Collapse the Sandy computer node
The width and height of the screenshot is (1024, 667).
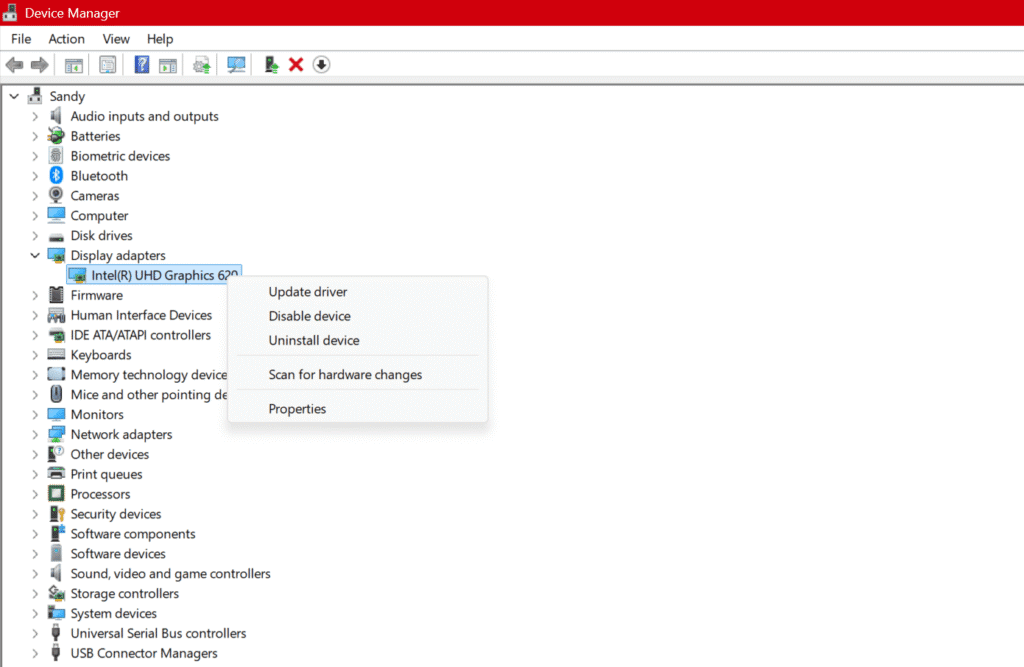[x=13, y=95]
